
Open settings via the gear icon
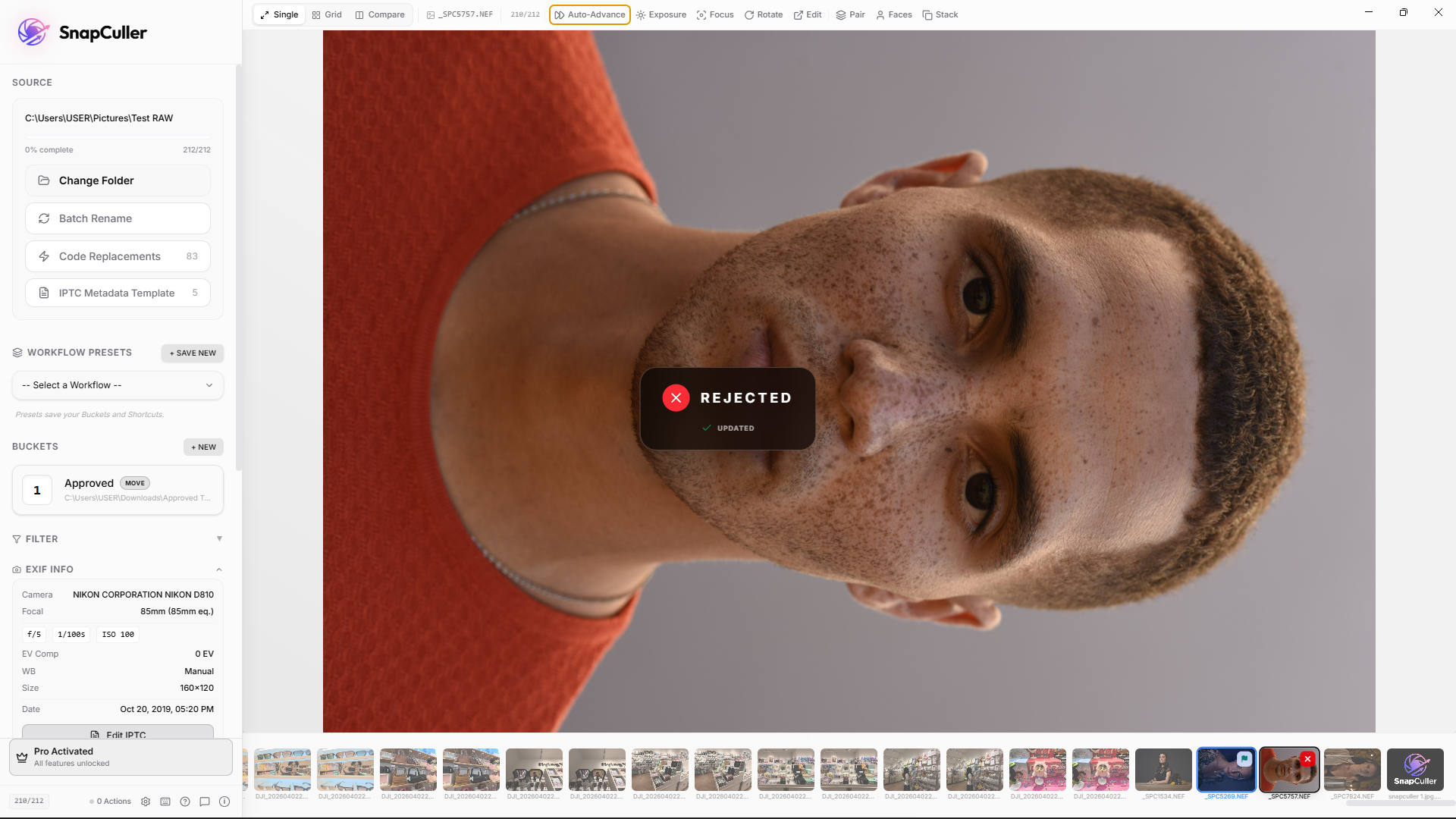point(146,802)
